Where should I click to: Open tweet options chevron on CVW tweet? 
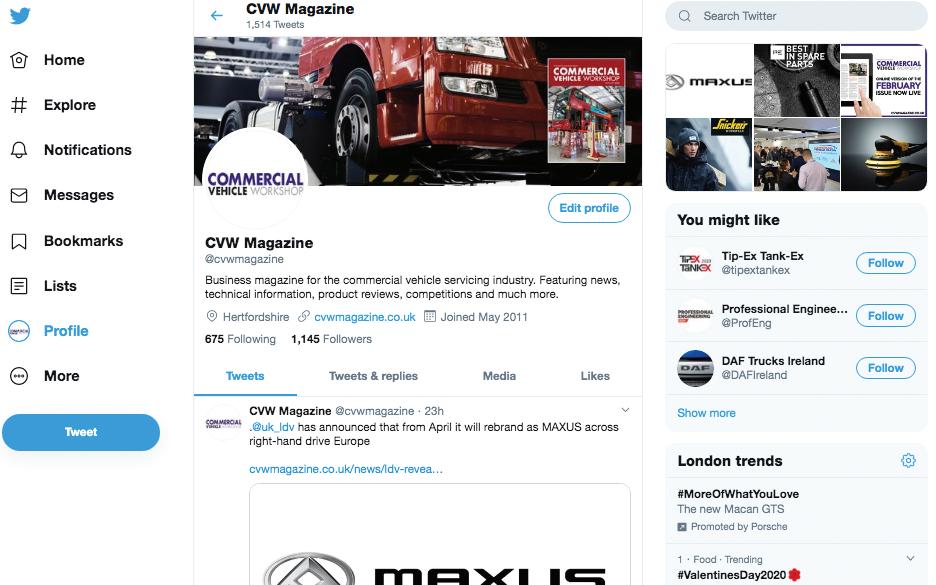(x=625, y=410)
